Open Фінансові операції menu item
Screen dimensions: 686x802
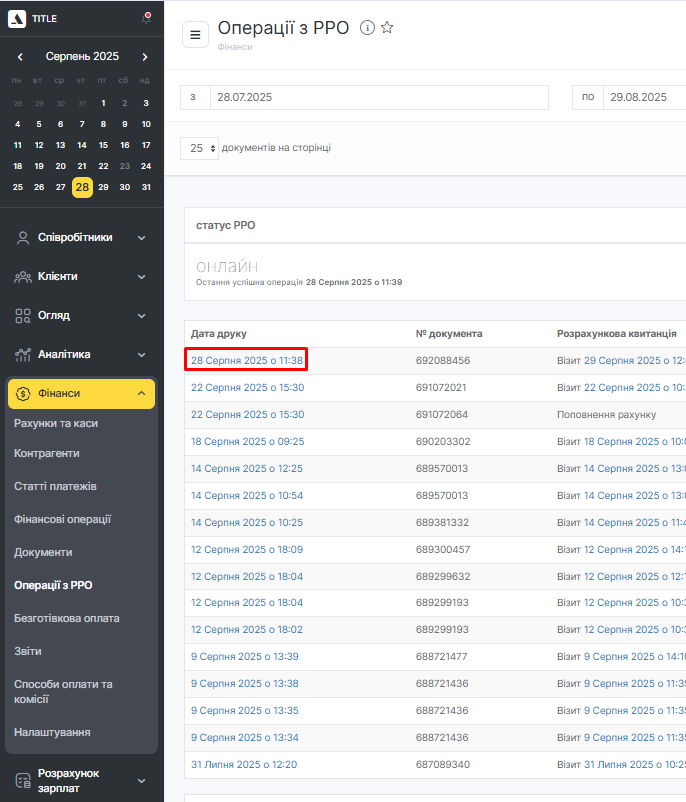pos(62,519)
